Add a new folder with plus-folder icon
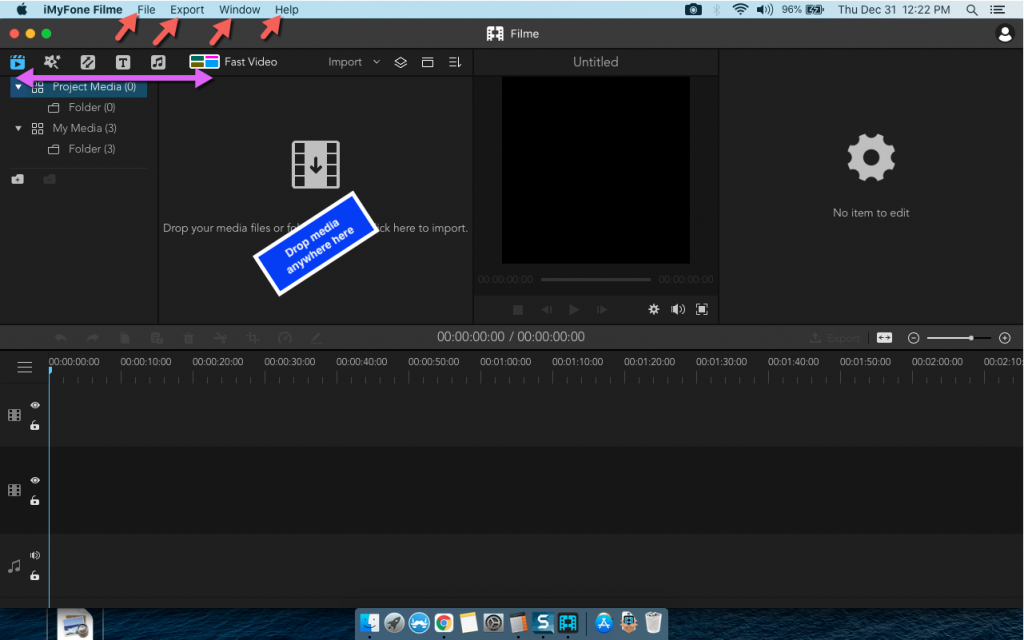 18,179
